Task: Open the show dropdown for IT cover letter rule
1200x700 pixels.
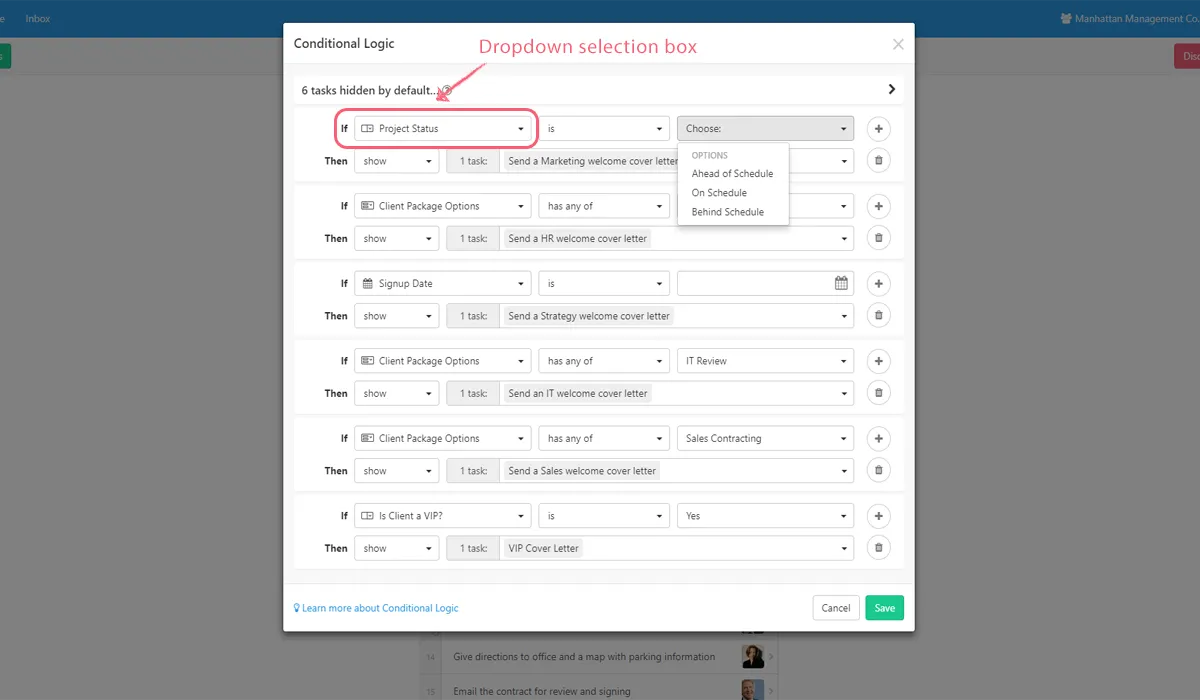Action: pyautogui.click(x=396, y=393)
